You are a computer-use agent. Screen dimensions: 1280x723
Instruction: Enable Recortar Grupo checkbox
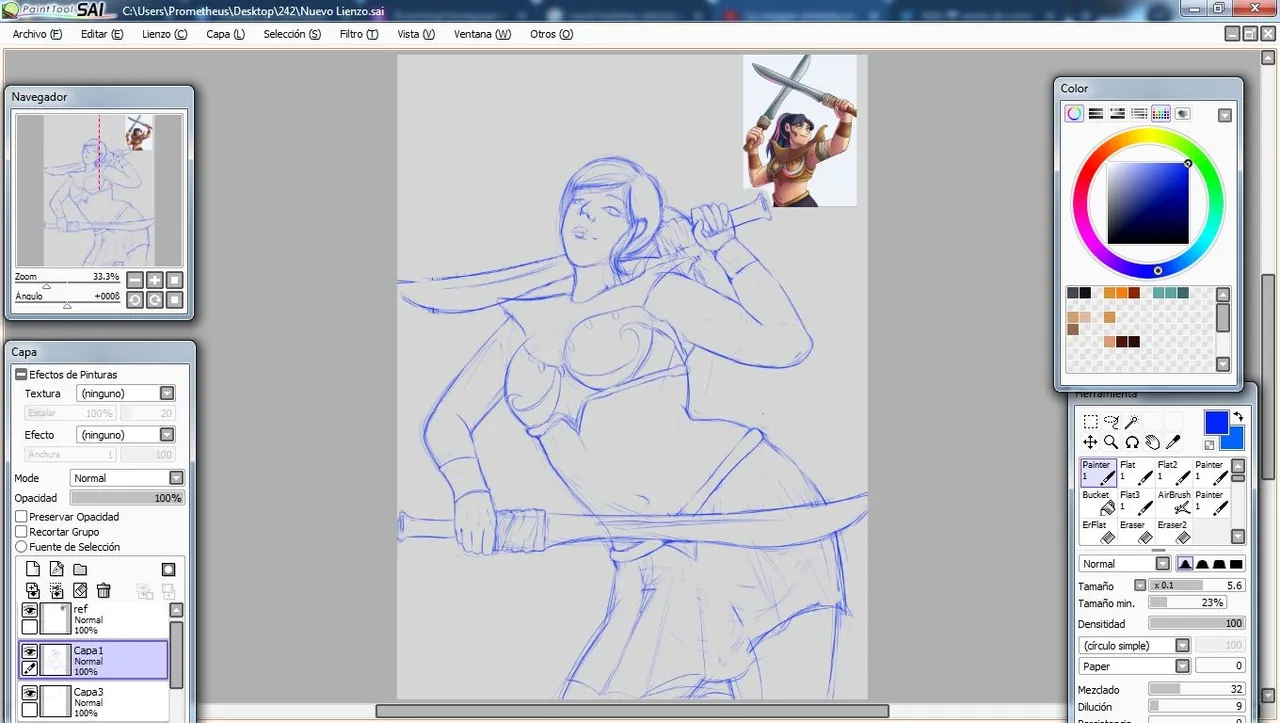(21, 532)
